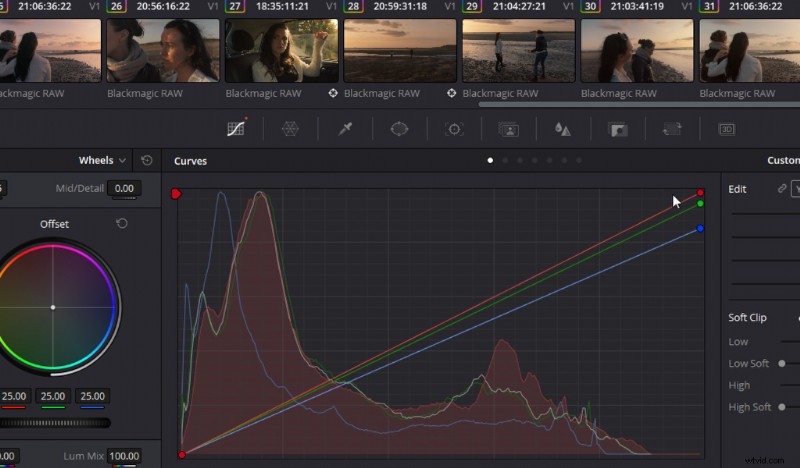Click clip number badge 31

click(x=709, y=6)
